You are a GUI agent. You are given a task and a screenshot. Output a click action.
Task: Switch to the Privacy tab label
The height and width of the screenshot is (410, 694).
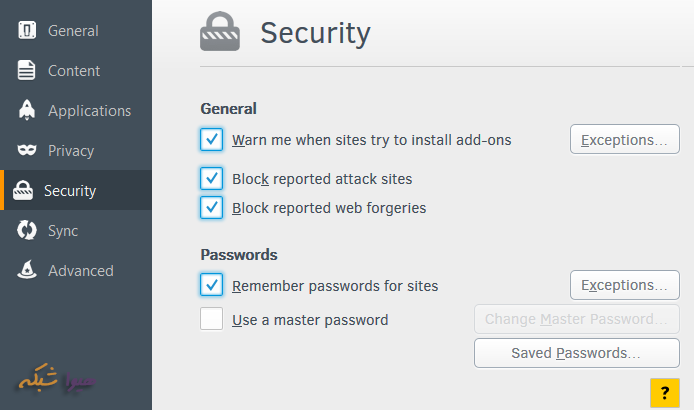[71, 151]
